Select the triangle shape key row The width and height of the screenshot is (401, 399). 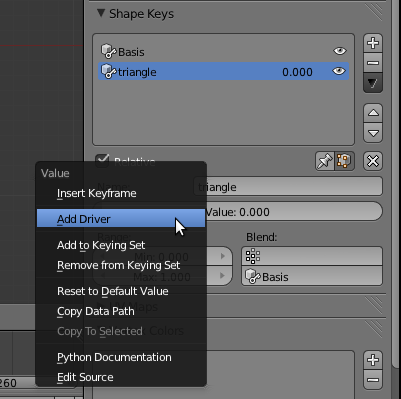[x=223, y=71]
